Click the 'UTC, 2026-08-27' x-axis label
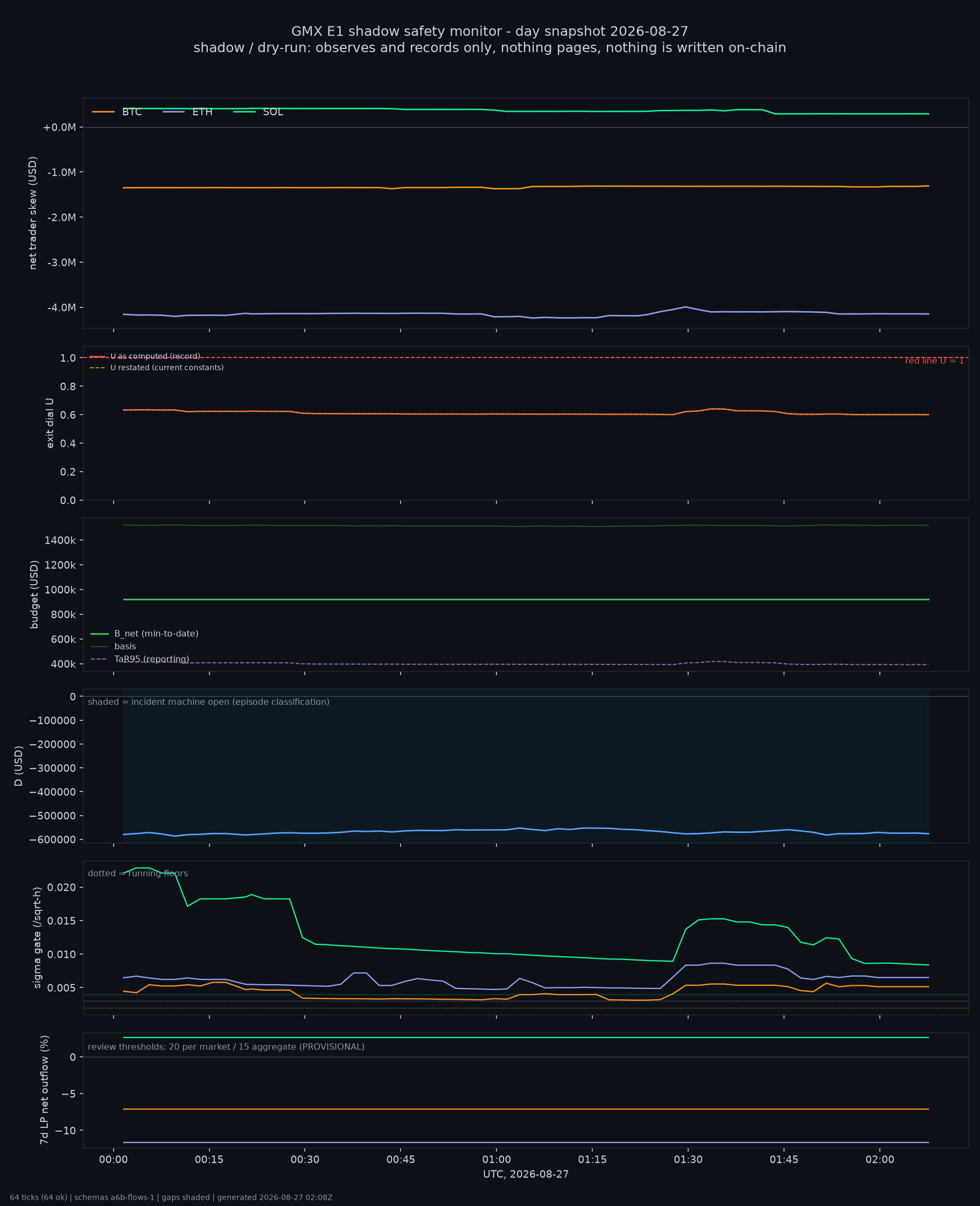Viewport: 980px width, 1206px height. coord(526,1174)
